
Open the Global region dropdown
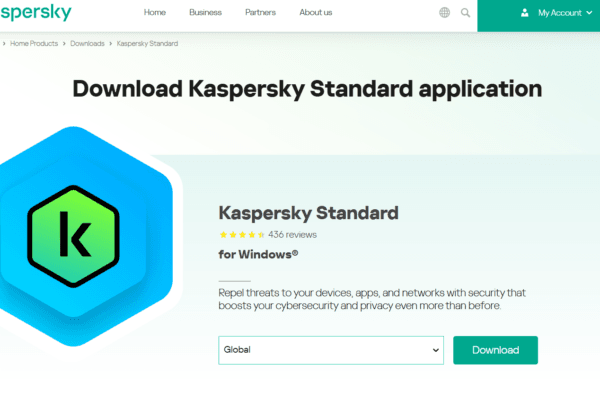tap(331, 350)
